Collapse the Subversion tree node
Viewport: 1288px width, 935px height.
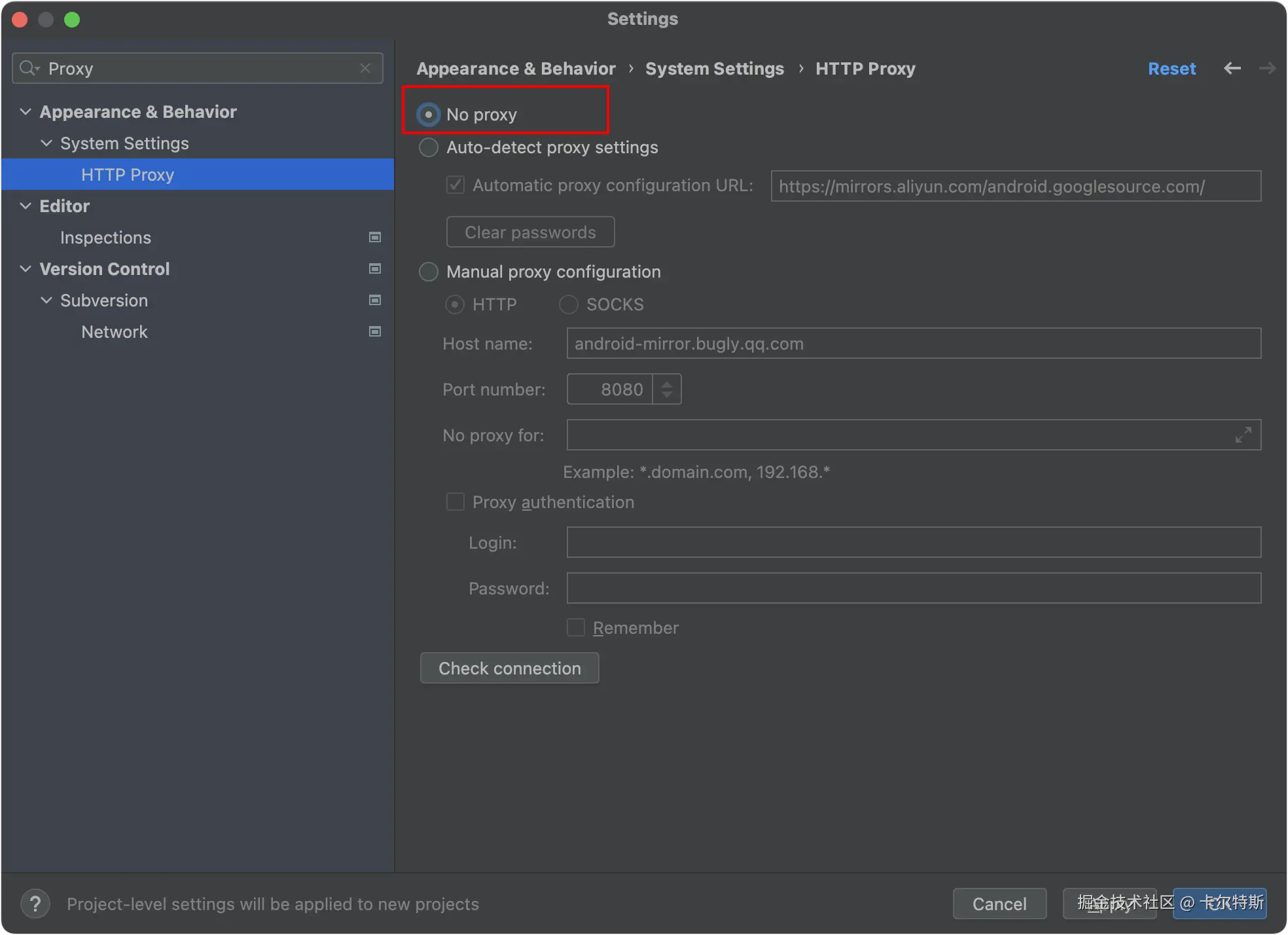click(46, 300)
